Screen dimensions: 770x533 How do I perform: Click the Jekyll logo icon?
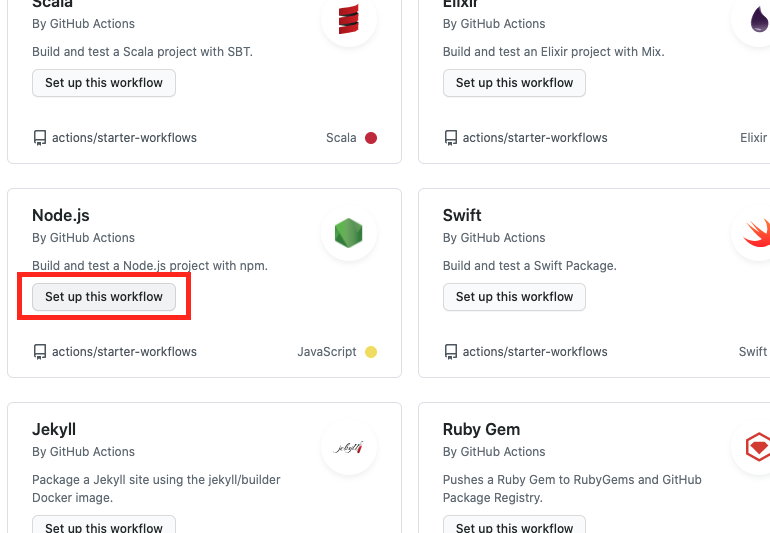[x=348, y=447]
